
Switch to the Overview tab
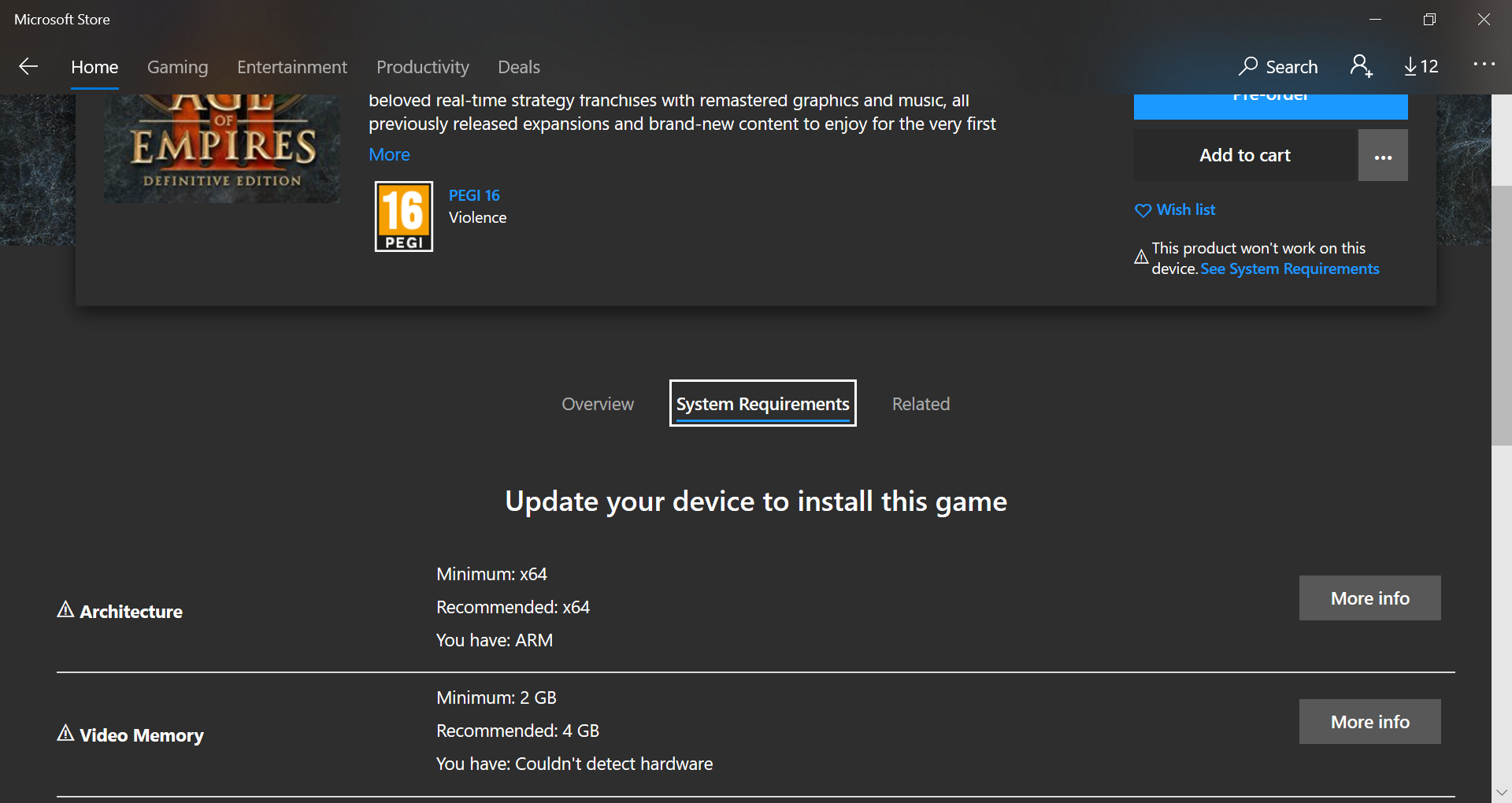pyautogui.click(x=598, y=404)
